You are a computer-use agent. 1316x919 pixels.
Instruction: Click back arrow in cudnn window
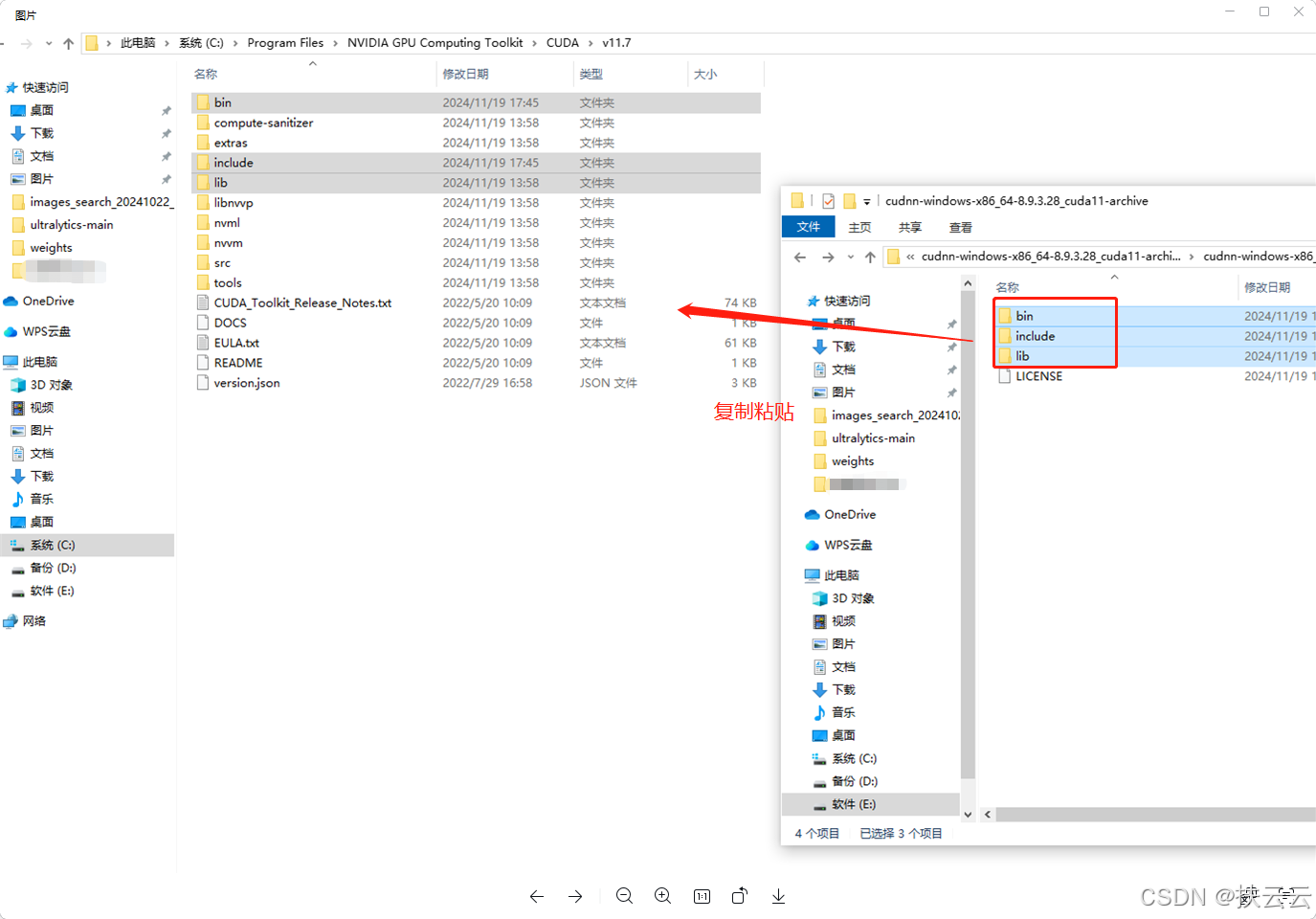[x=800, y=257]
